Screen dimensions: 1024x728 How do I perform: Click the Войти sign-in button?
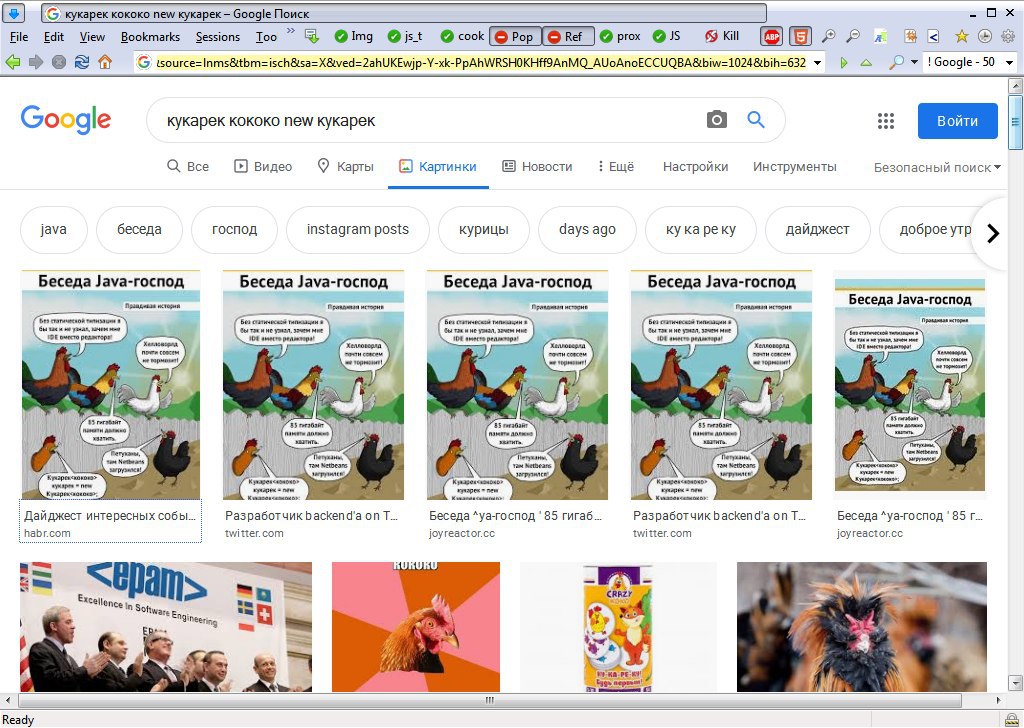click(957, 121)
